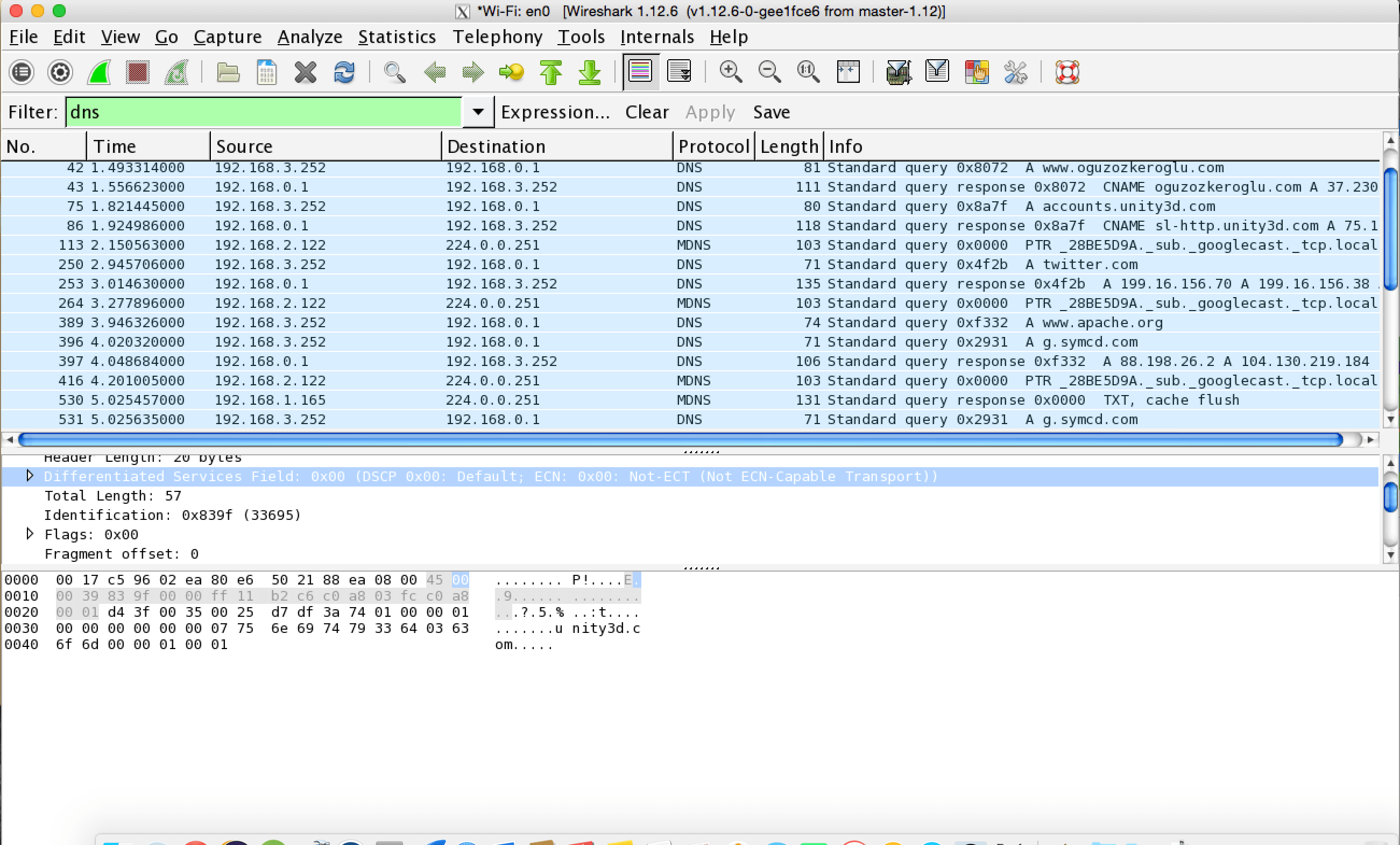The height and width of the screenshot is (845, 1400).
Task: Open the filter history dropdown arrow
Action: point(478,112)
